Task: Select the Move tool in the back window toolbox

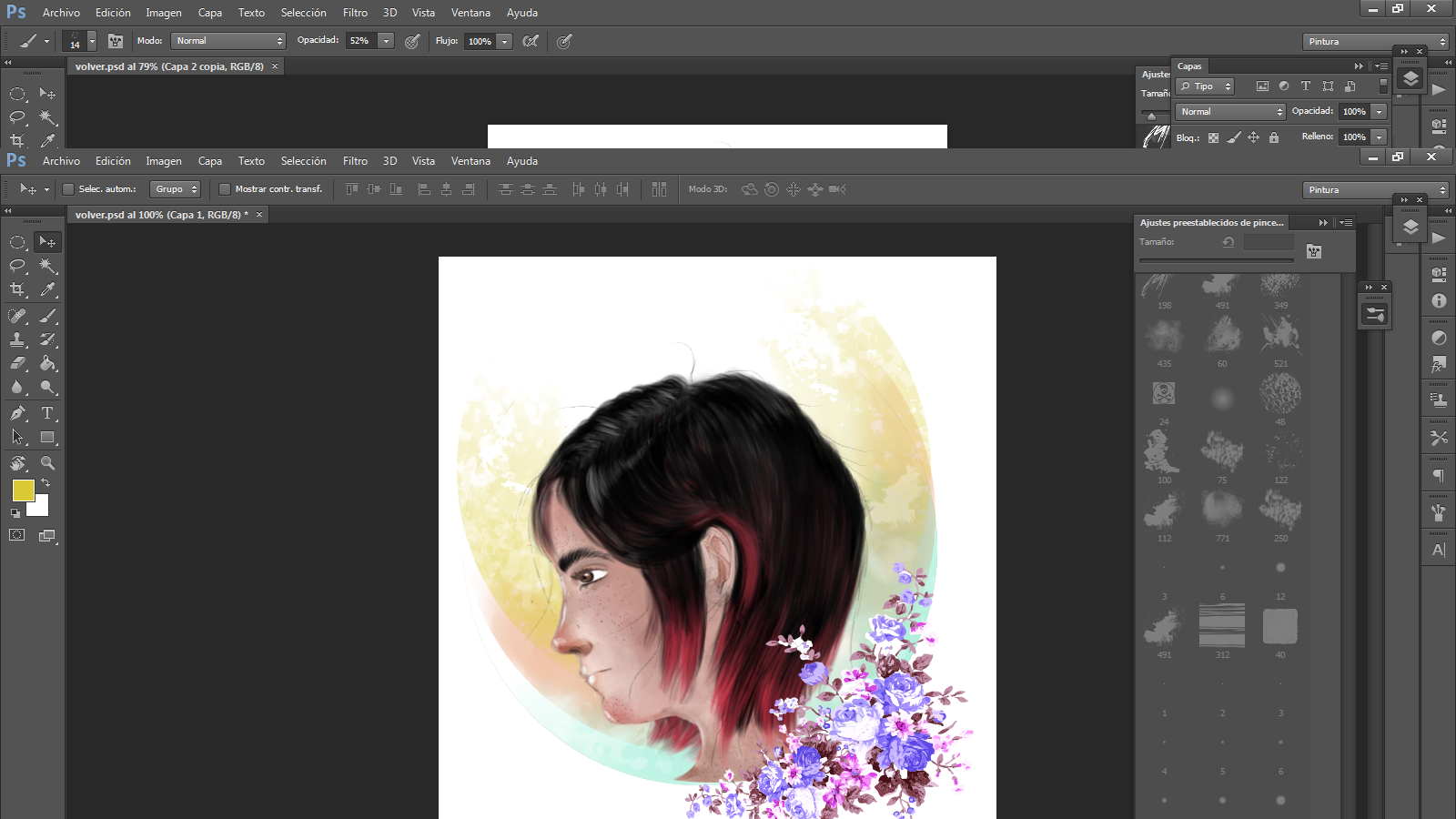Action: tap(47, 94)
